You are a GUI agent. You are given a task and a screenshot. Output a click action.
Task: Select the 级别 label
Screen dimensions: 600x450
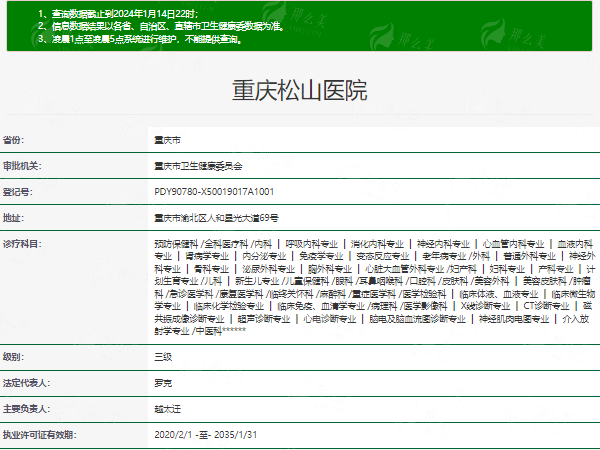pyautogui.click(x=13, y=357)
